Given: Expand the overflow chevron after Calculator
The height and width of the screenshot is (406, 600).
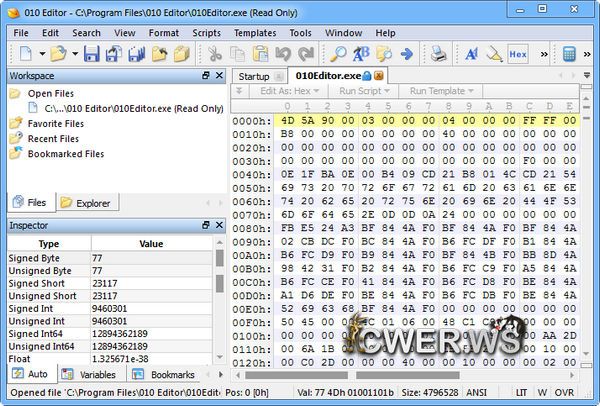Looking at the screenshot, I should pos(587,54).
